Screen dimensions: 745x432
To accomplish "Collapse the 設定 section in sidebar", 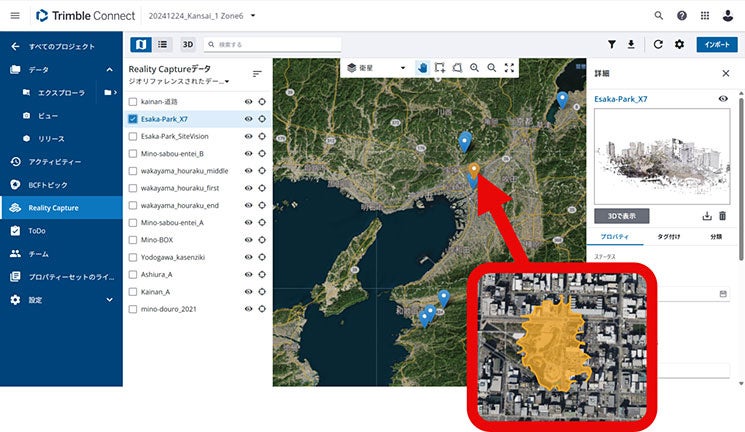I will [110, 300].
